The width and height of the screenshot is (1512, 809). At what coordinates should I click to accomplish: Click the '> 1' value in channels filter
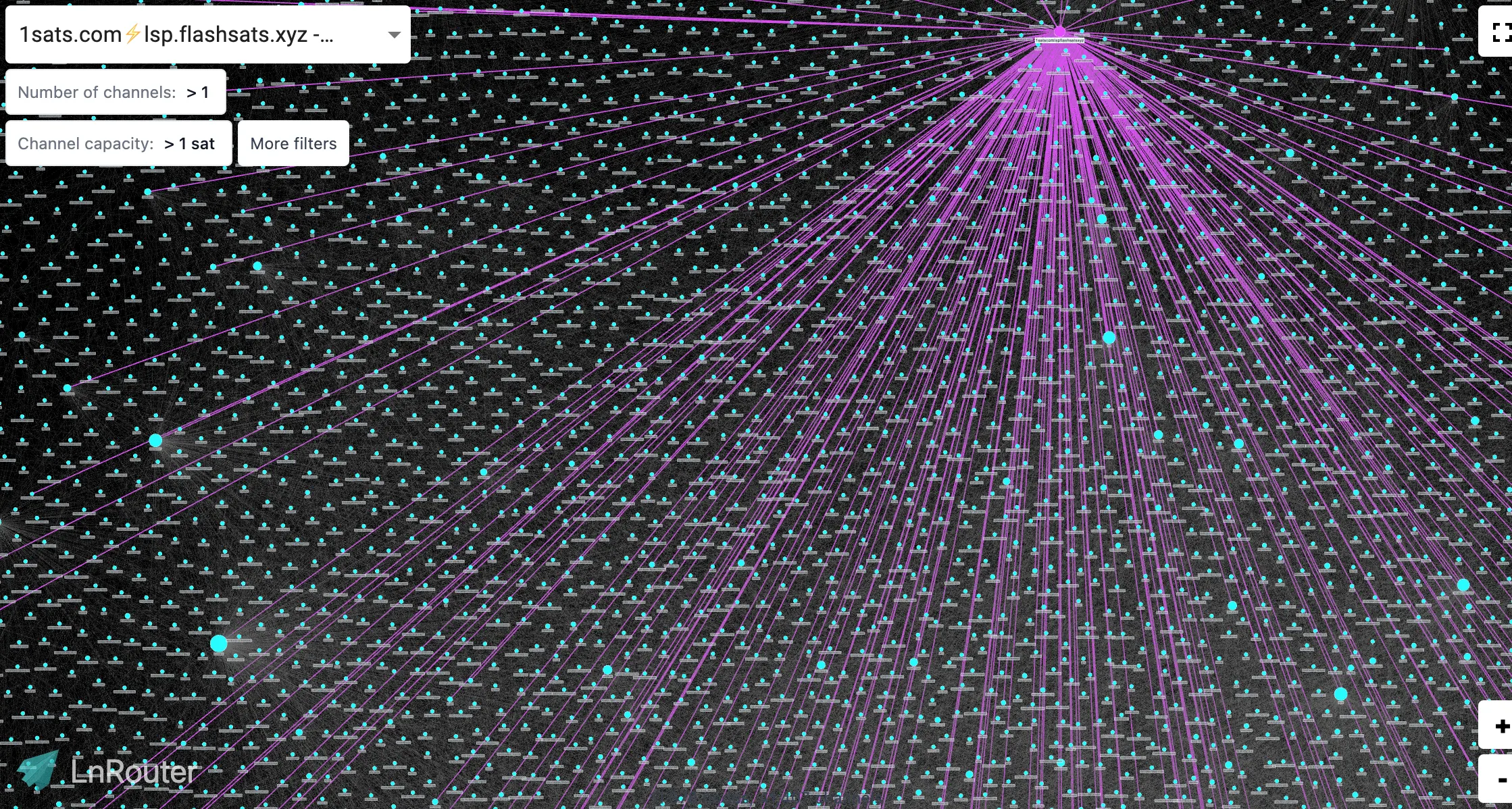click(x=198, y=92)
